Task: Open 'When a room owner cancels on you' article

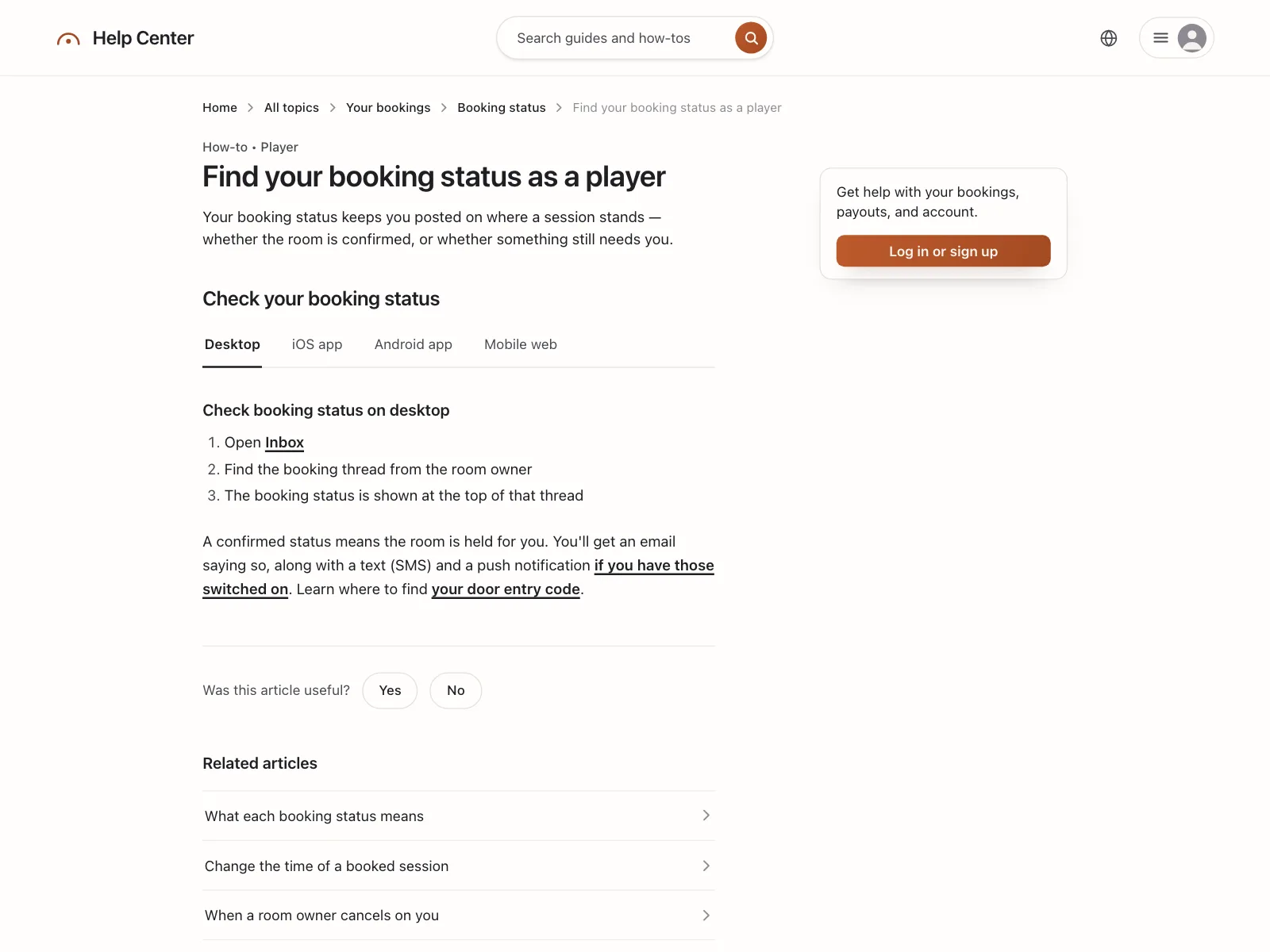Action: pos(459,916)
